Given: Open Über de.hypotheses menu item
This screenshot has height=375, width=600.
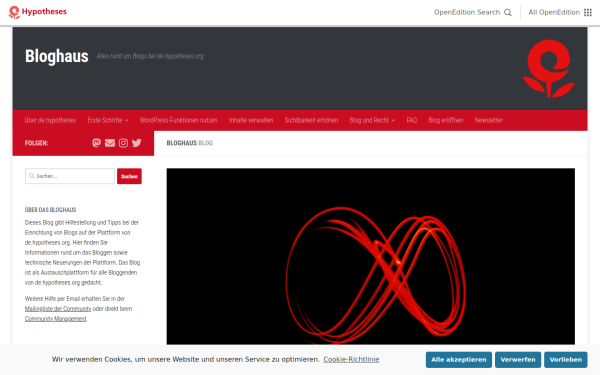Looking at the screenshot, I should 50,120.
